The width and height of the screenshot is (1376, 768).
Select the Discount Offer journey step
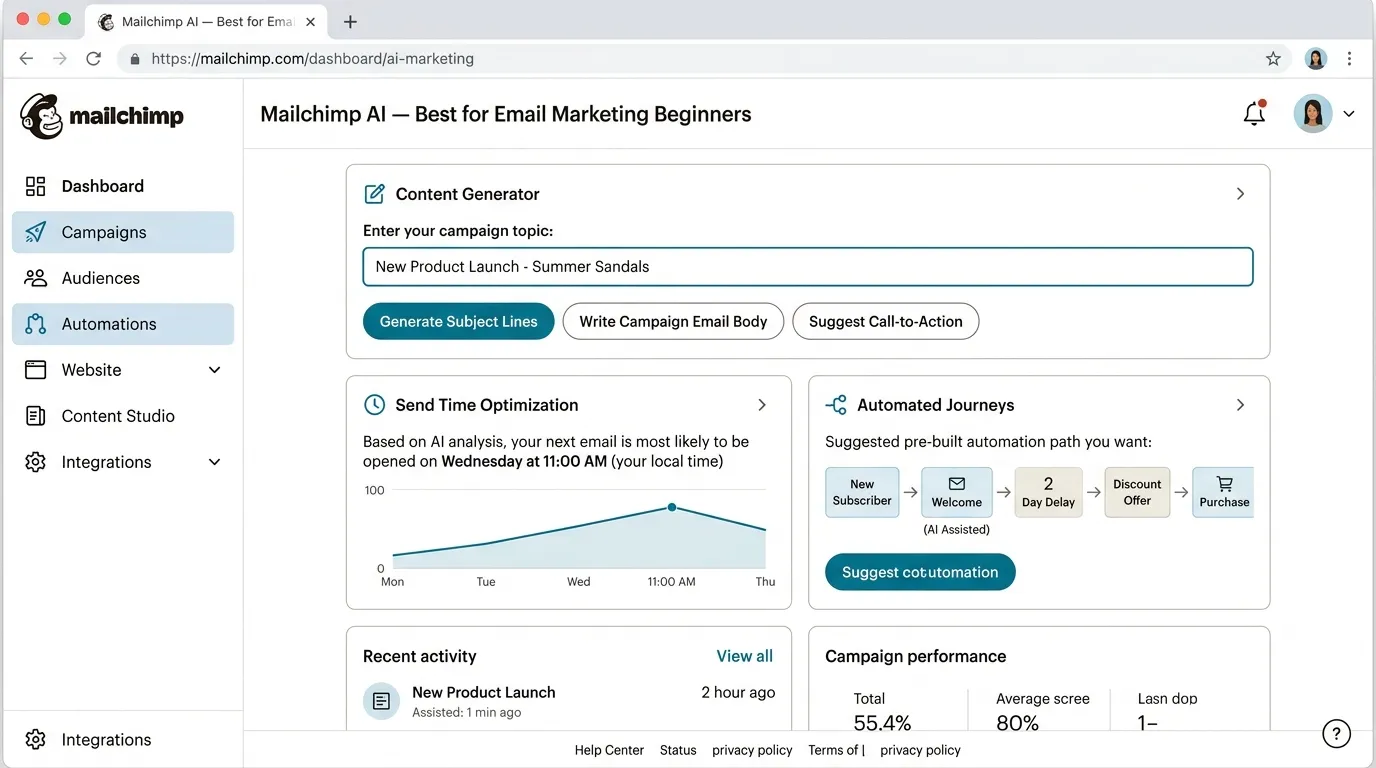[1137, 492]
